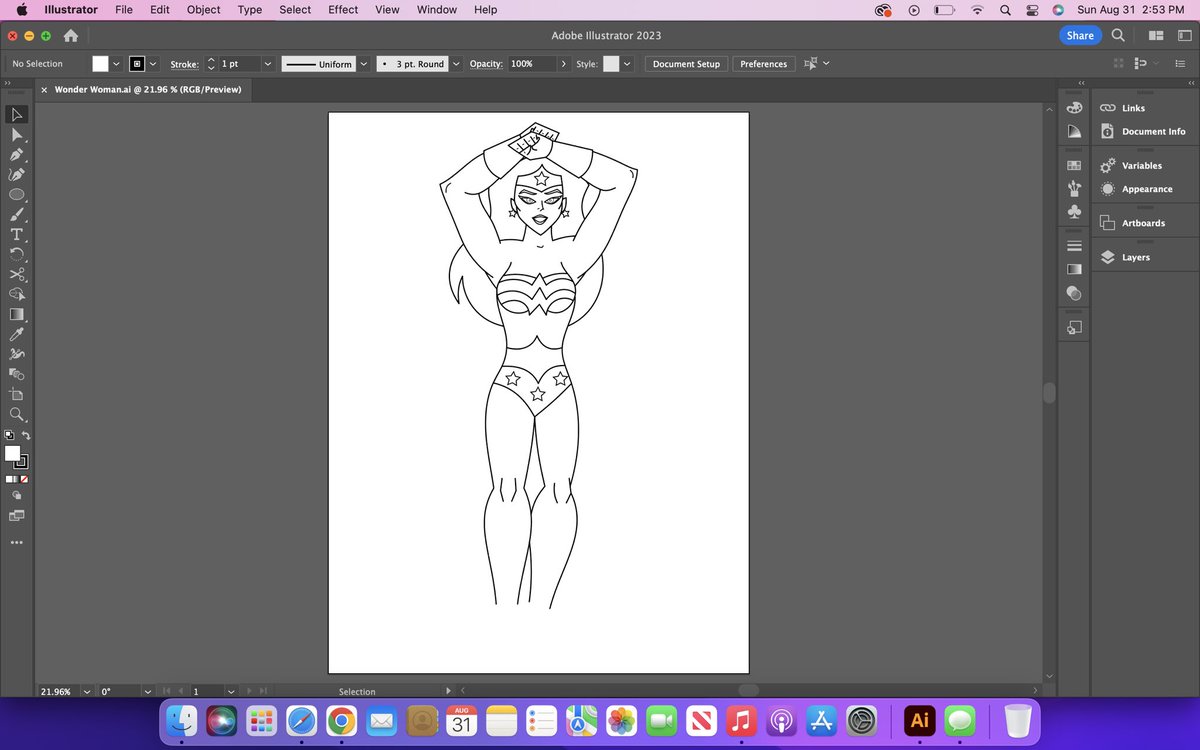Open 3 pt. Round brush definition dropdown

tap(456, 64)
